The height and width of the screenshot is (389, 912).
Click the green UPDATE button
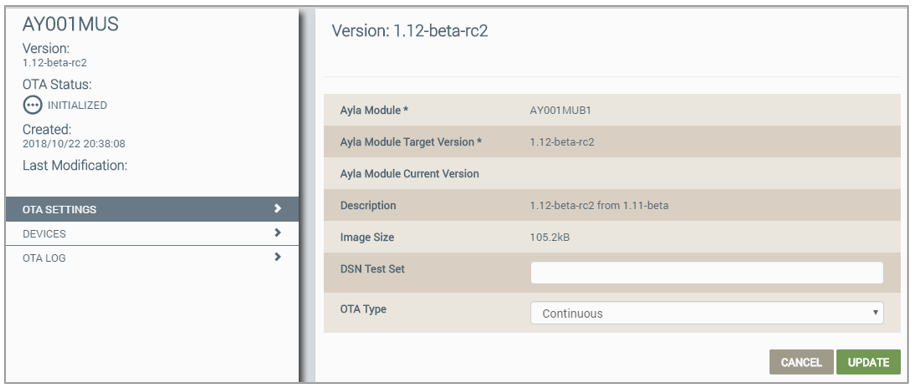click(x=868, y=362)
